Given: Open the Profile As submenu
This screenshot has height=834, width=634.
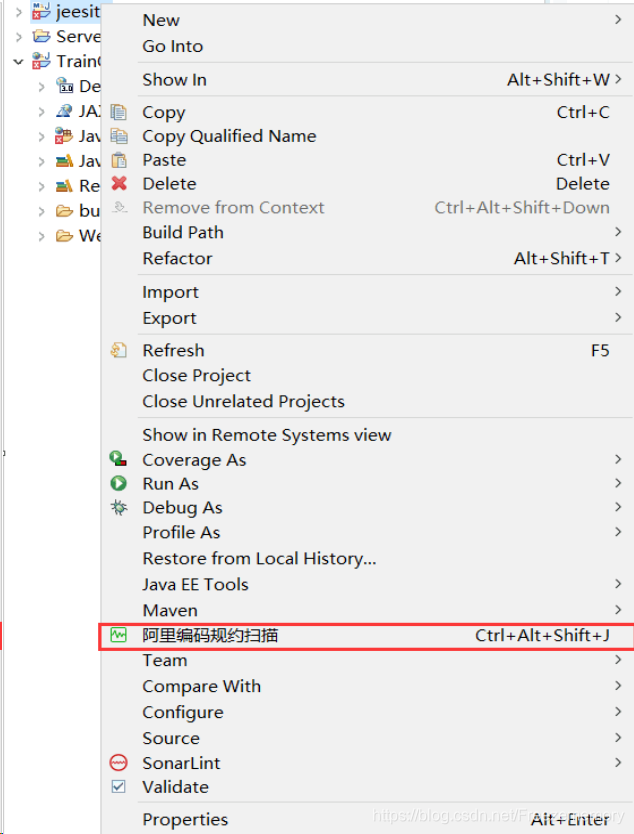Looking at the screenshot, I should [367, 532].
